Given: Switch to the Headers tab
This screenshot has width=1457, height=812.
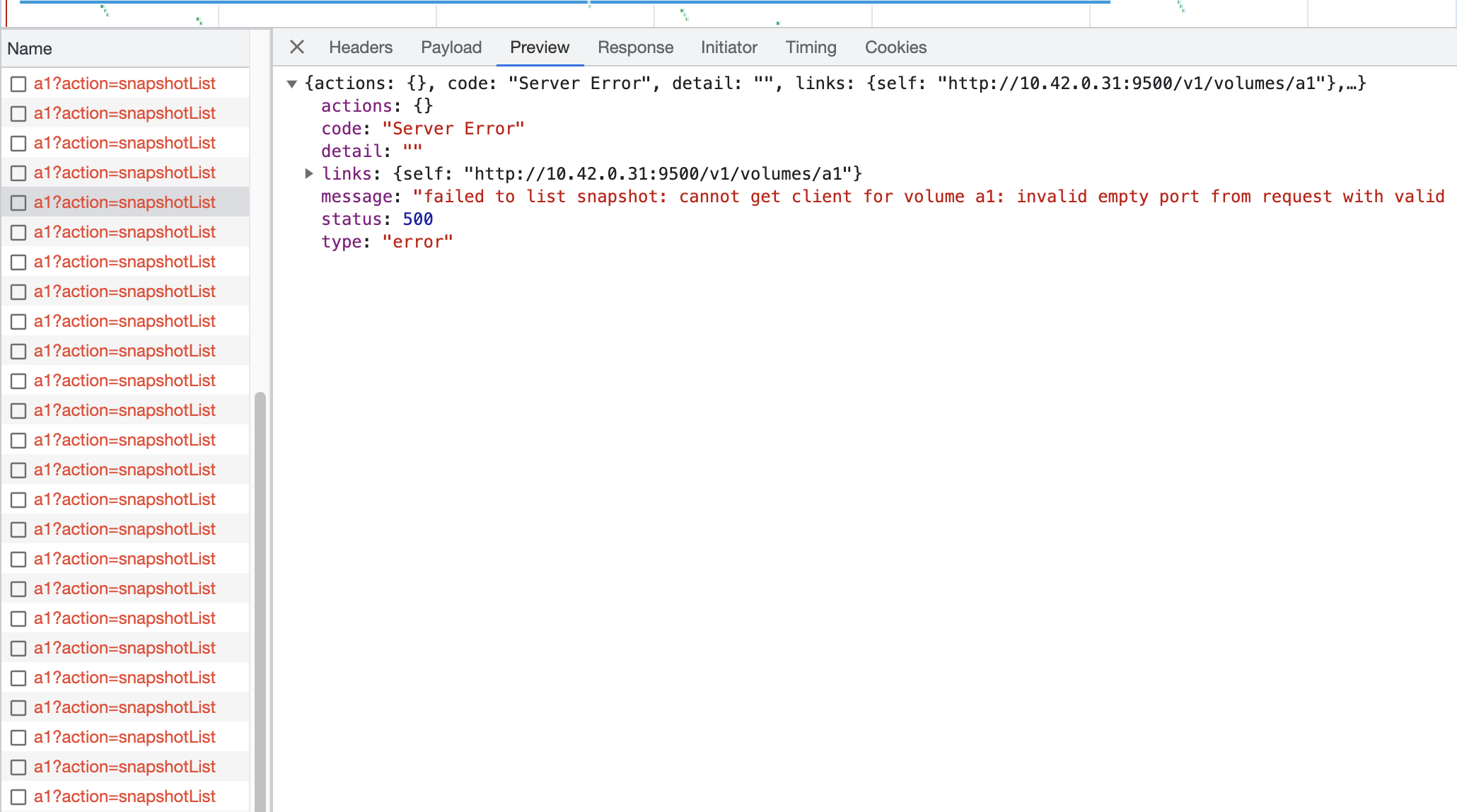Looking at the screenshot, I should [361, 47].
